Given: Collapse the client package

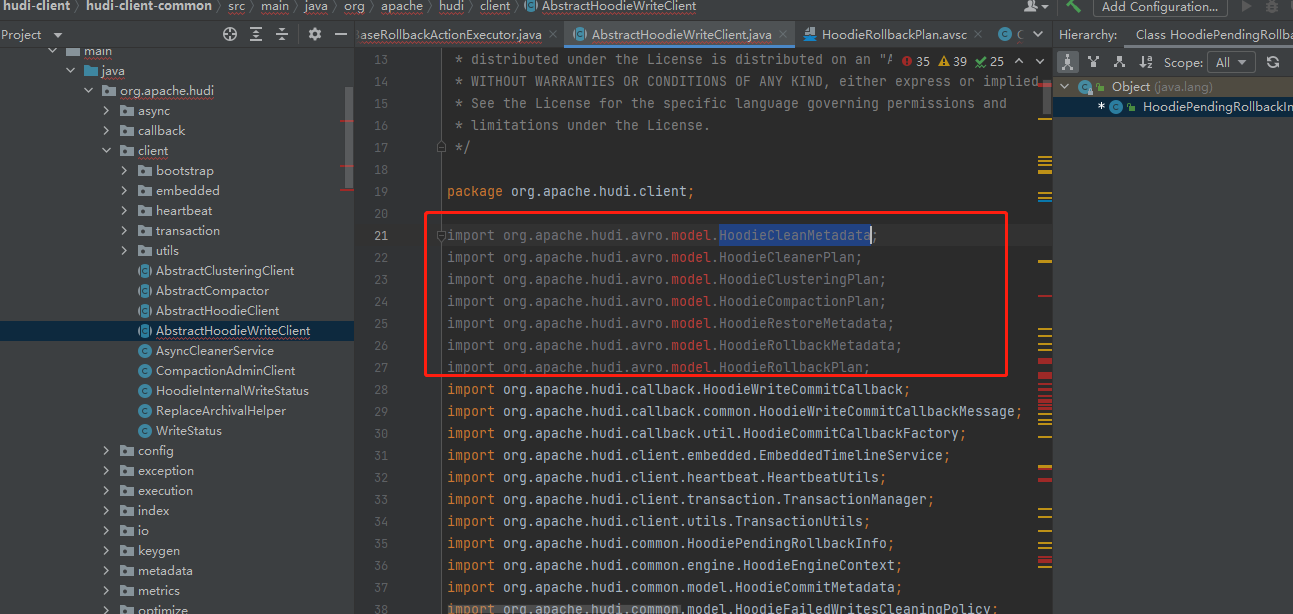Looking at the screenshot, I should click(x=107, y=151).
